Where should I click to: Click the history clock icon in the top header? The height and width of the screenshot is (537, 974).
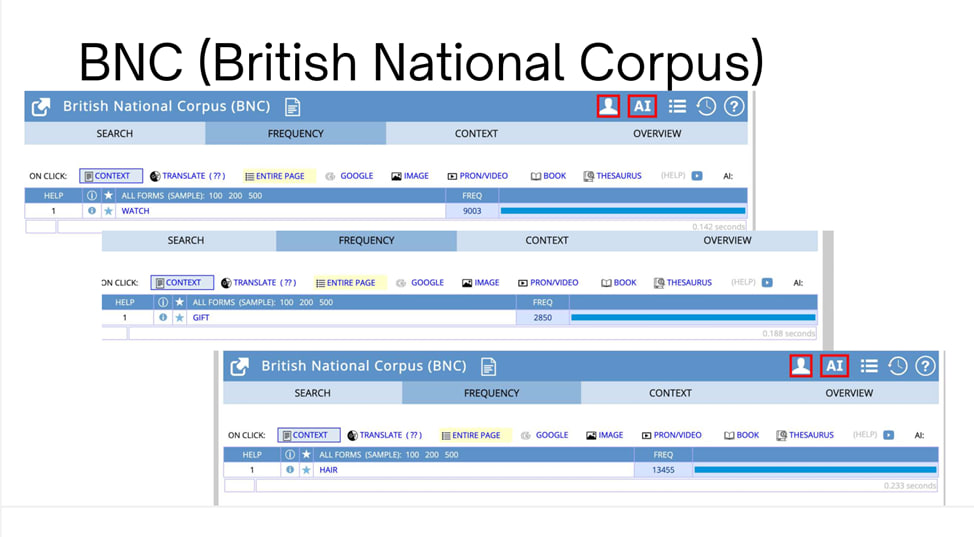click(706, 106)
